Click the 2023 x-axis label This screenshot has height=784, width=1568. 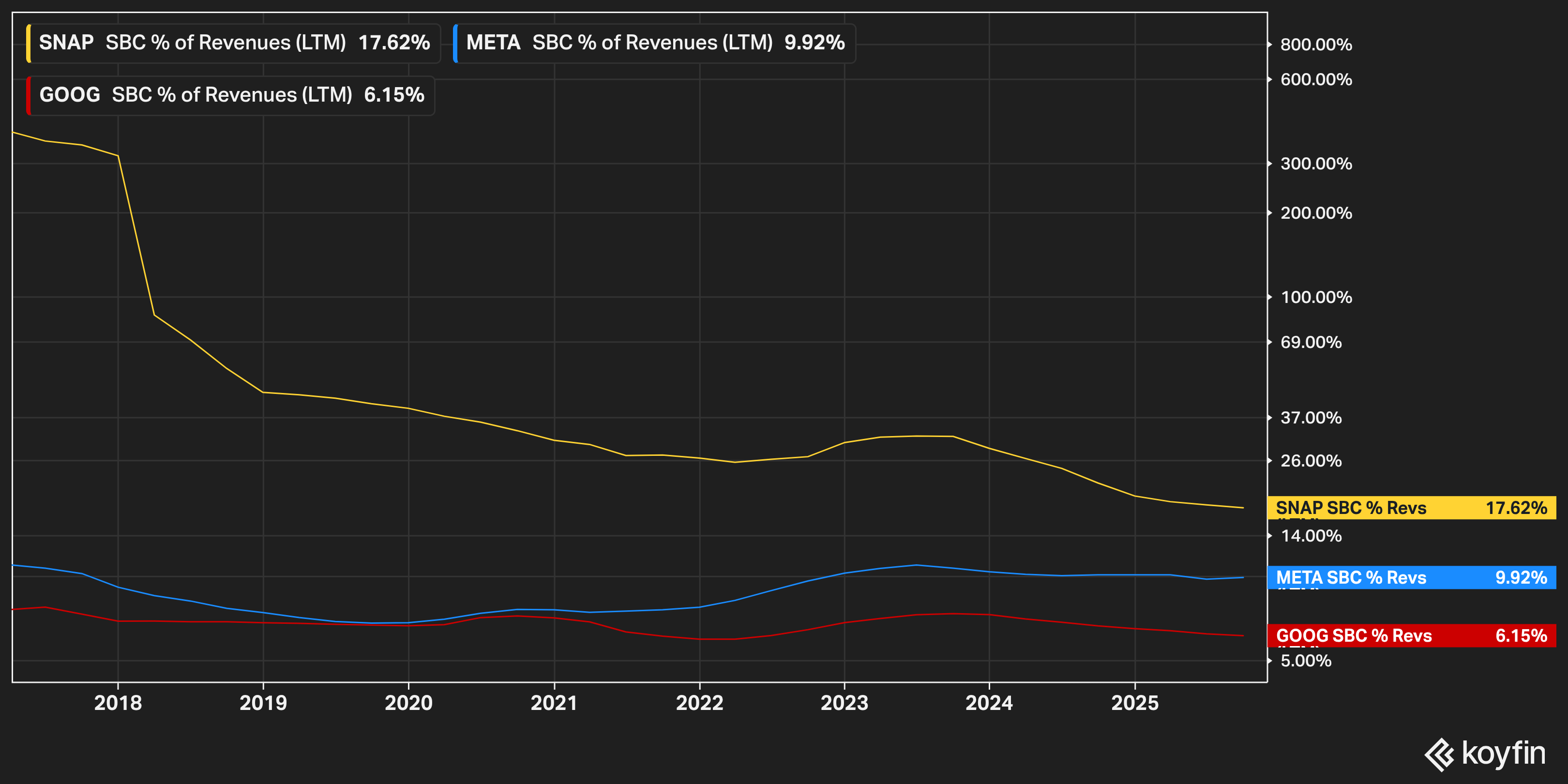[x=844, y=703]
